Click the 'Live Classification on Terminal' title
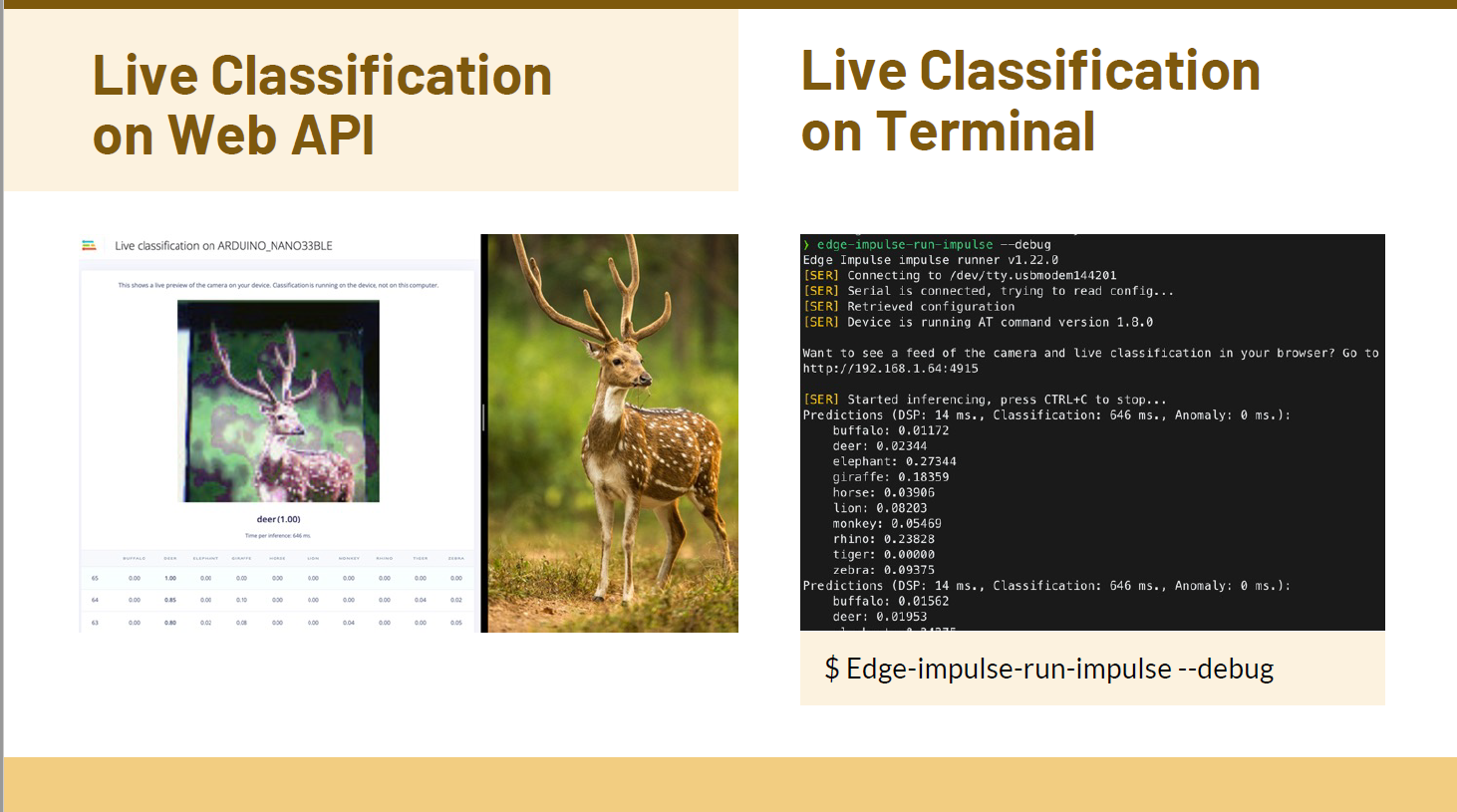Viewport: 1457px width, 812px height. pos(1030,101)
